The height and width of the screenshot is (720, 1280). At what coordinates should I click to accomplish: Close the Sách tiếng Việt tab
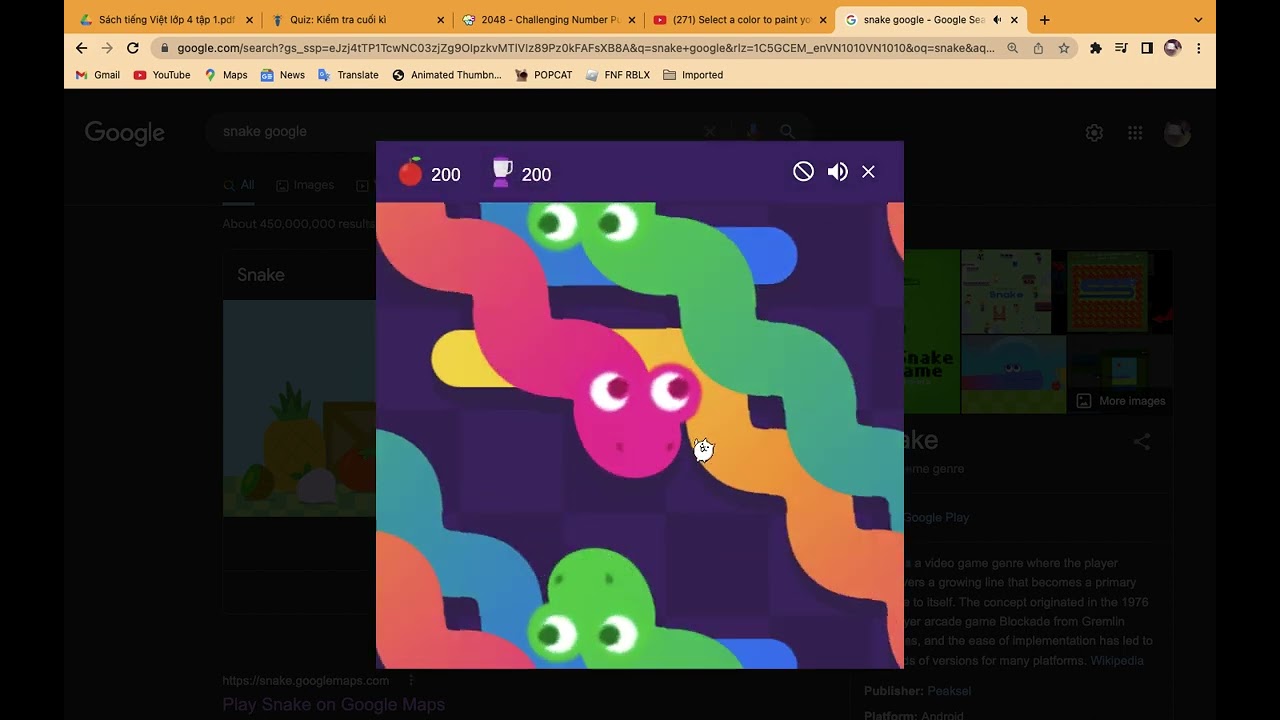point(249,20)
